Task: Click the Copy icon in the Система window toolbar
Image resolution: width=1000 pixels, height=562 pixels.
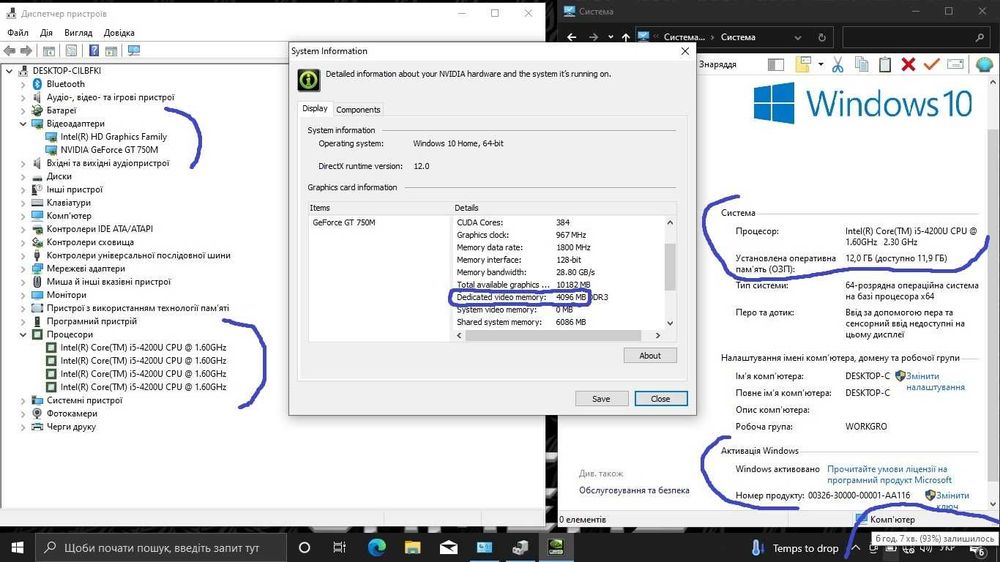Action: coord(861,64)
